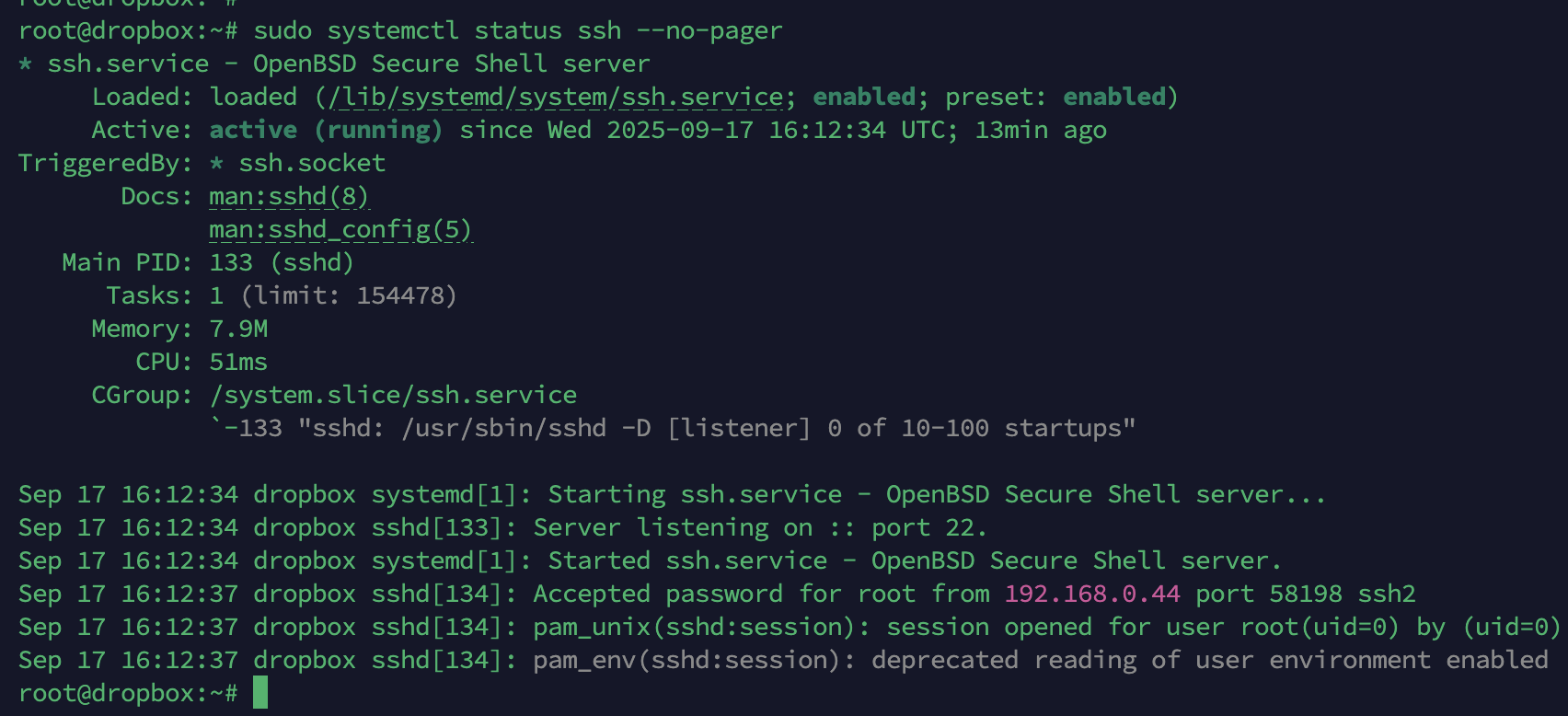Open the man:sshd(8) documentation link

pyautogui.click(x=289, y=196)
